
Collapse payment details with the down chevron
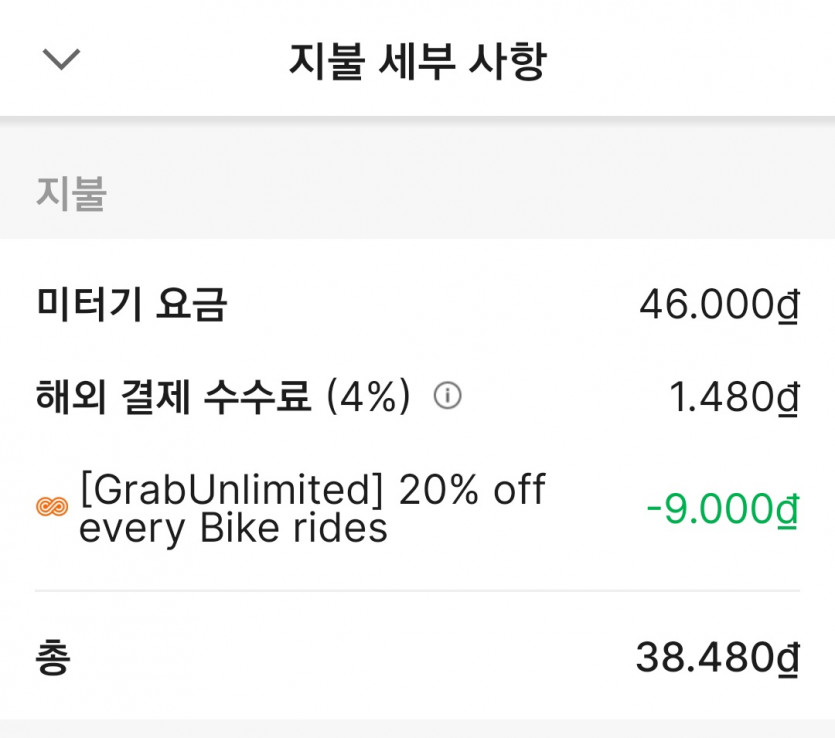coord(60,60)
